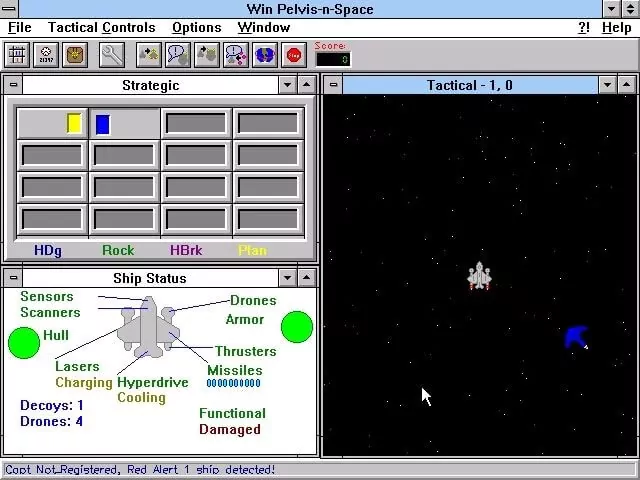Viewport: 640px width, 480px height.
Task: Click the Hull label
Action: point(56,335)
